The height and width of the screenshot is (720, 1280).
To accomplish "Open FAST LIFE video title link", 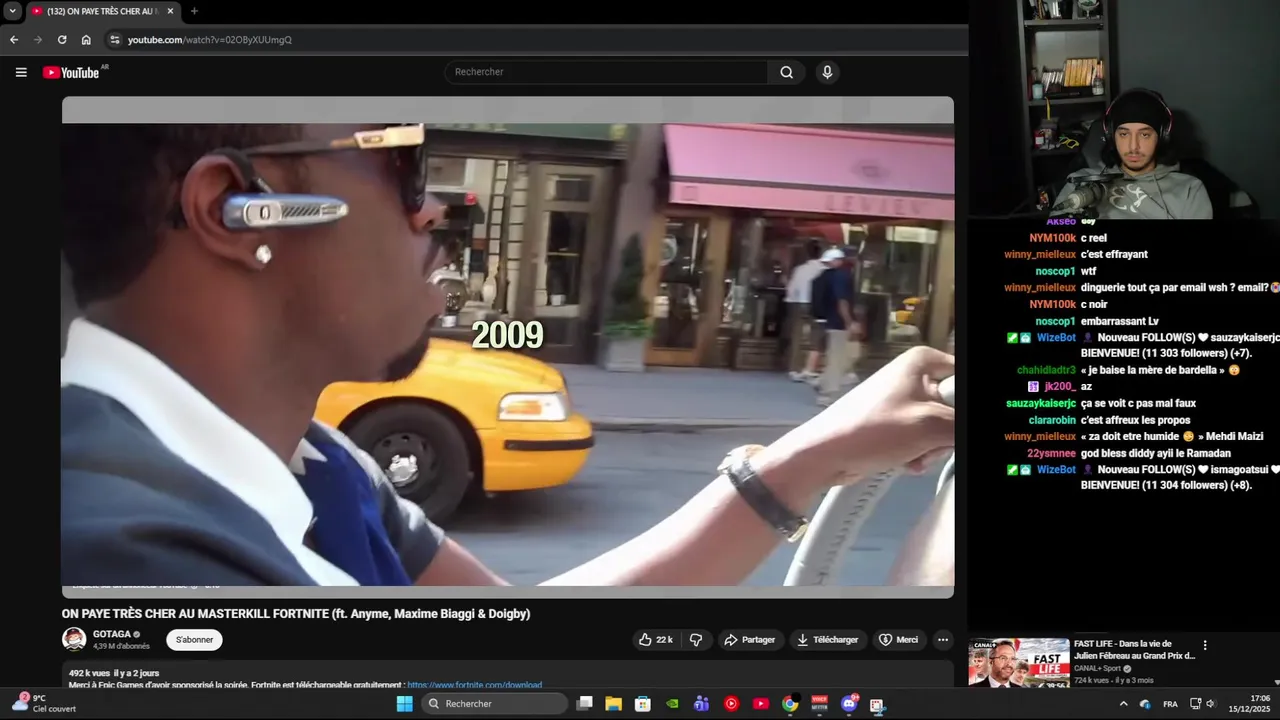I will click(x=1134, y=650).
